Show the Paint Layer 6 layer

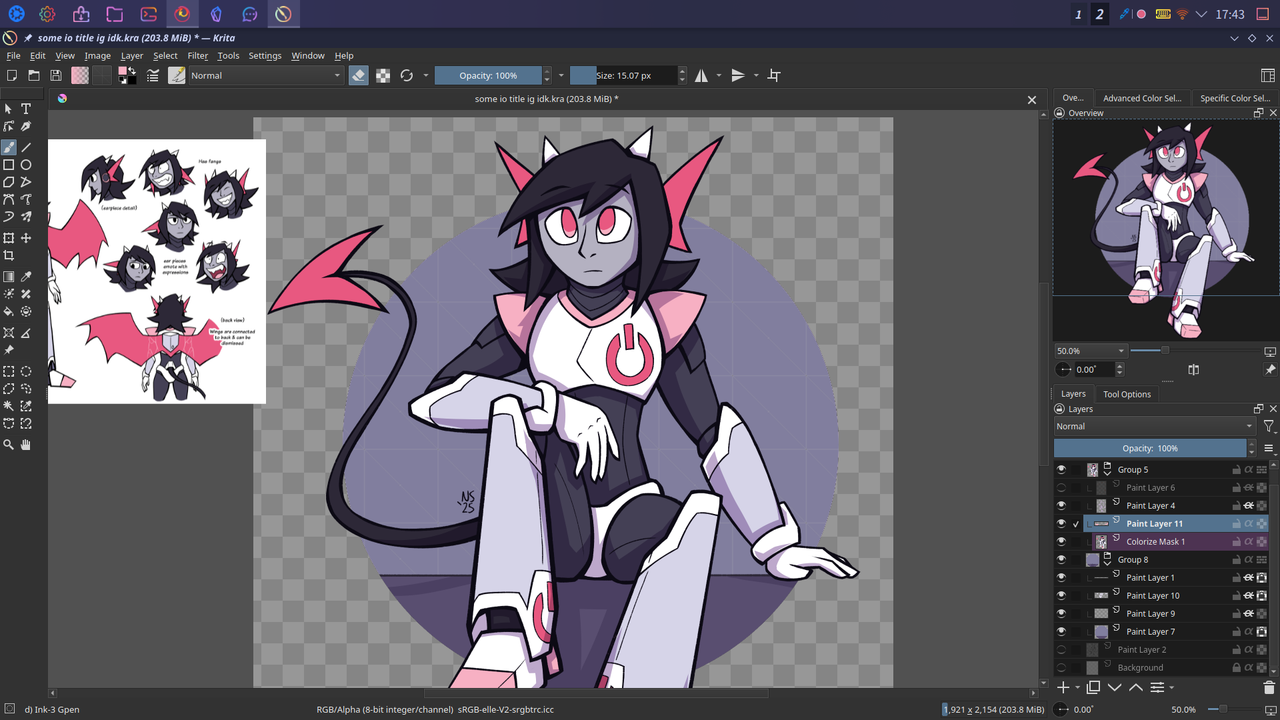click(x=1062, y=488)
